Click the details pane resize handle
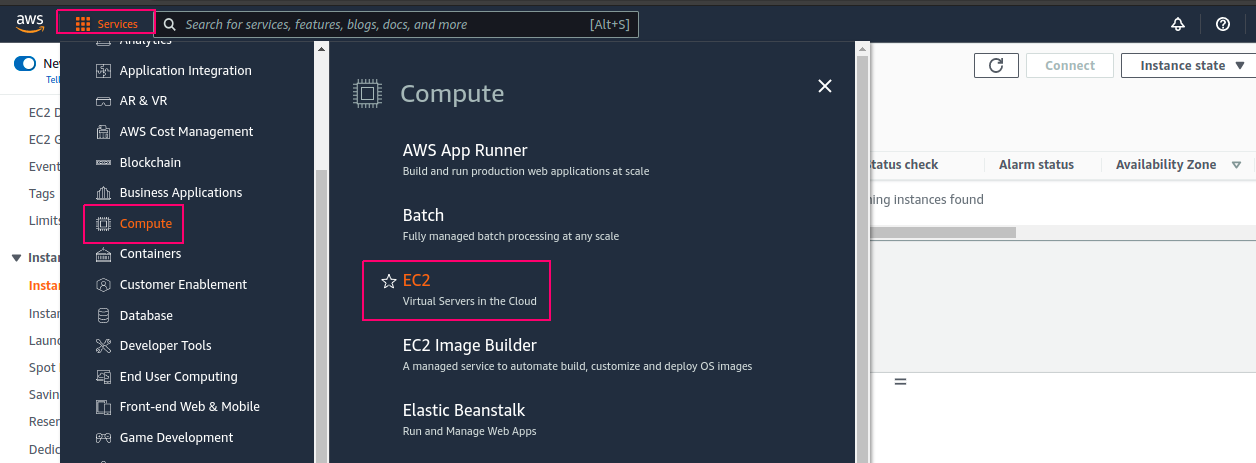 pyautogui.click(x=900, y=382)
